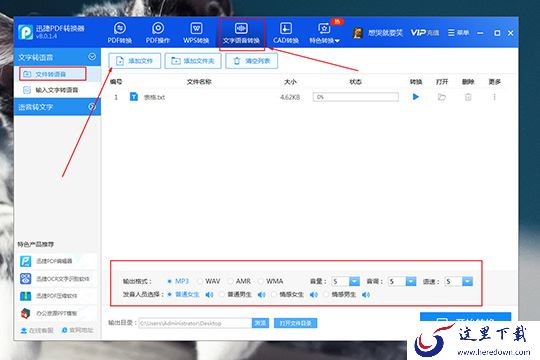
Task: Click the 在线客服 support link
Action: click(37, 330)
